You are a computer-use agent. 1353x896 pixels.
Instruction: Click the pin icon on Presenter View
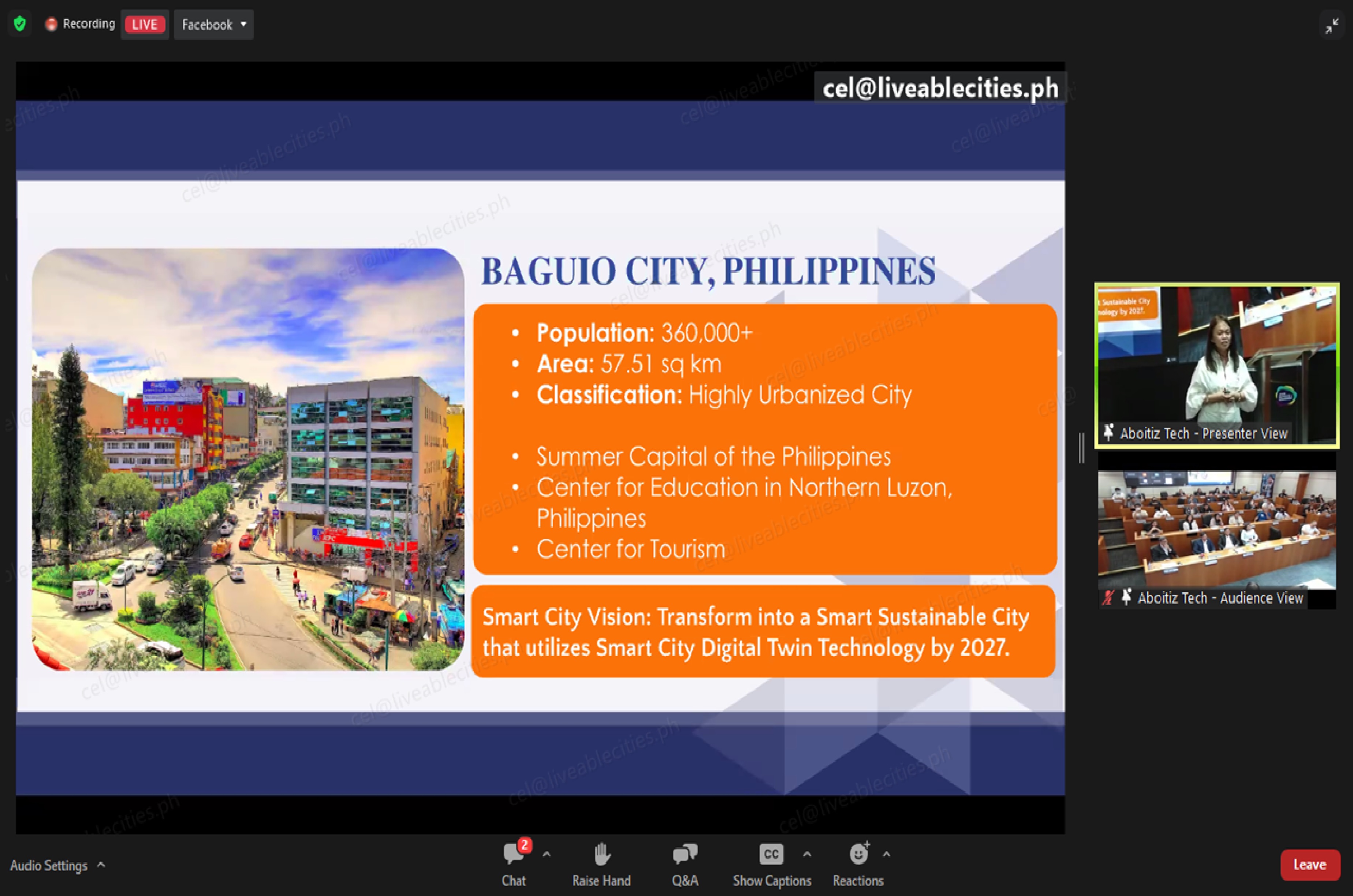(1108, 433)
